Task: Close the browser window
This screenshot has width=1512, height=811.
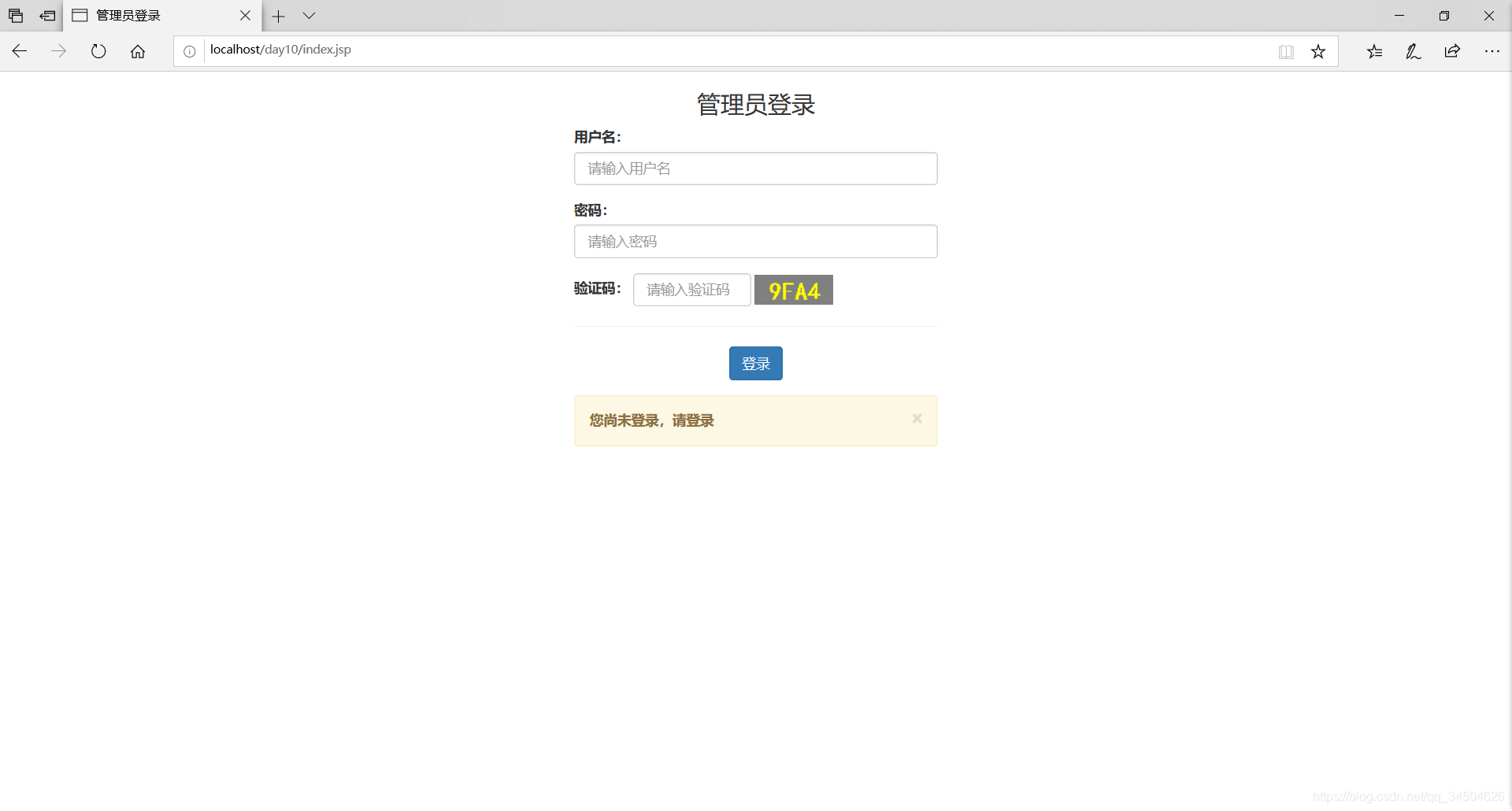Action: point(1489,16)
